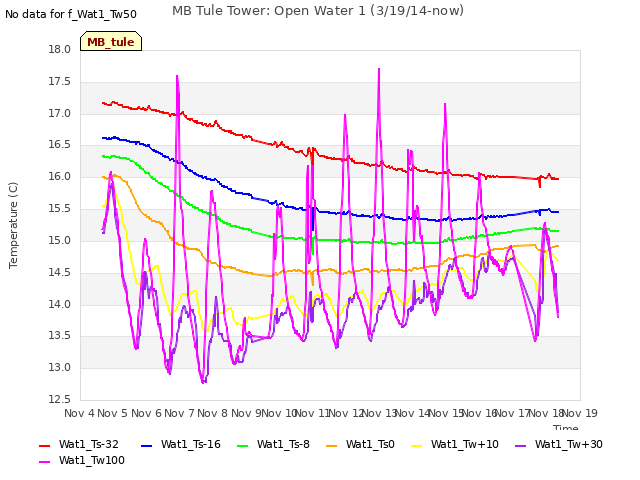
Task: Click the Nov 6 x-axis date label
Action: click(146, 413)
